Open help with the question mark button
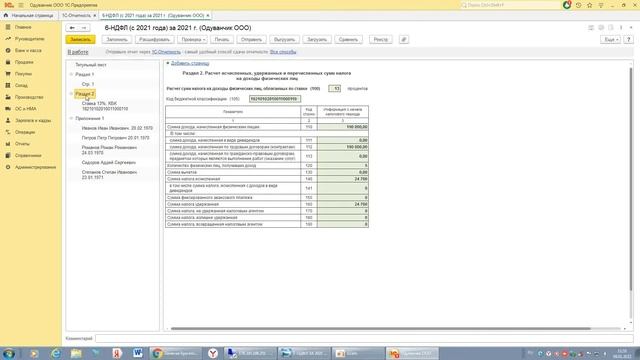Image resolution: width=640 pixels, height=360 pixels. coord(629,40)
